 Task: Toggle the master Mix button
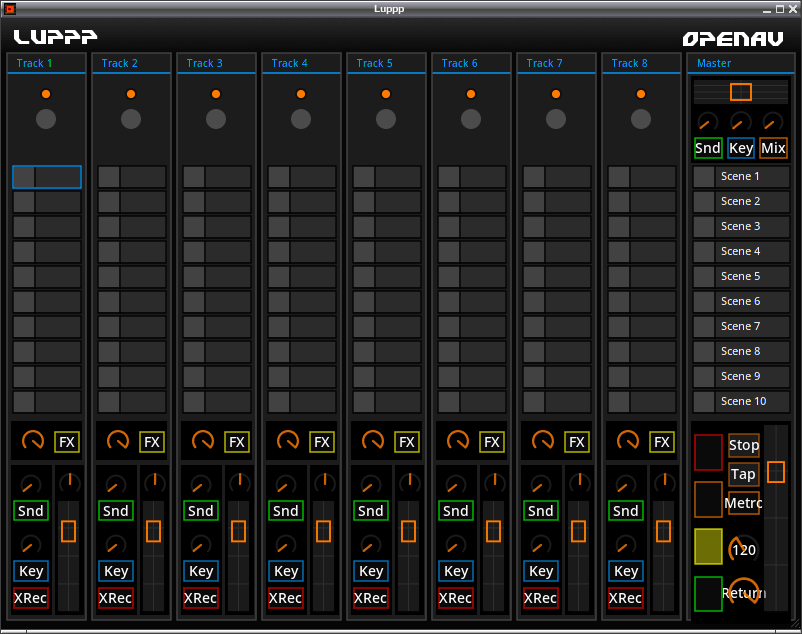coord(773,148)
